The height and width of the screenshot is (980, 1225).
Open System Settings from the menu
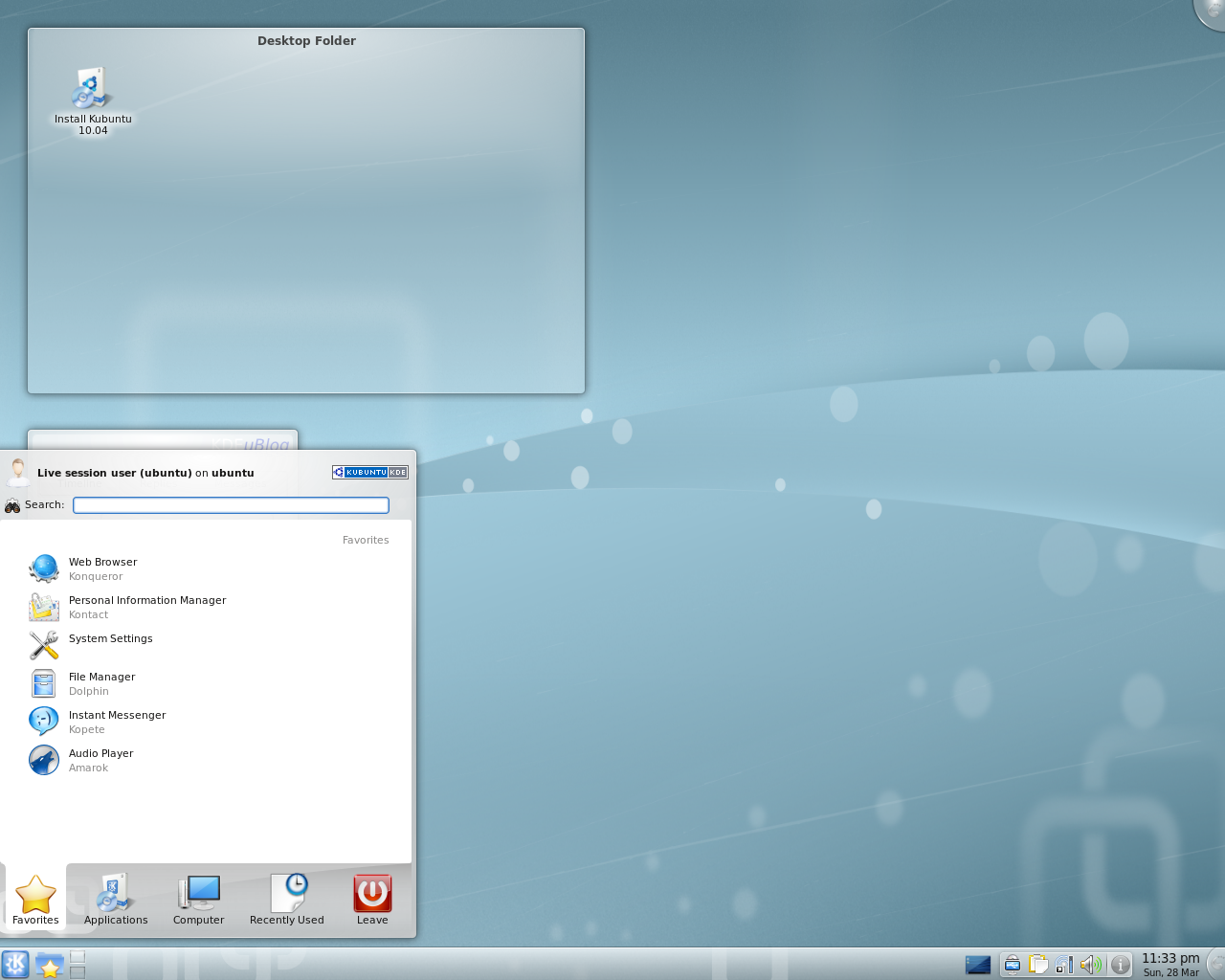[110, 639]
